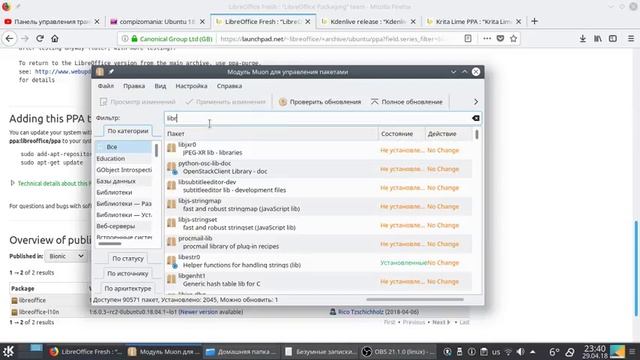
Task: Expand Technical details about this PPA
Action: (55, 183)
